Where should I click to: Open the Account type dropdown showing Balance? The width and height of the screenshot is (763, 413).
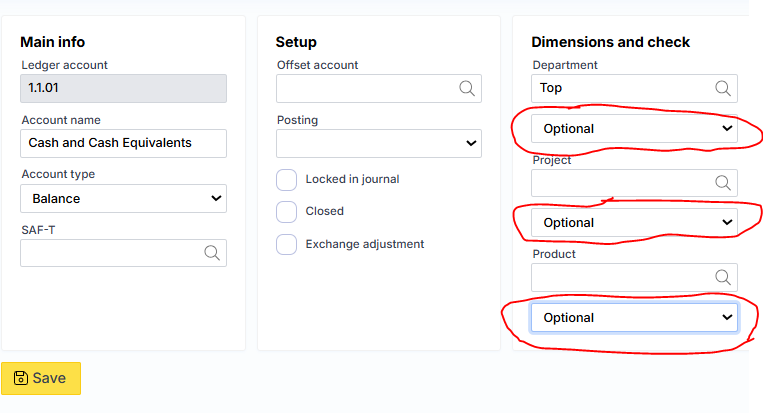123,198
